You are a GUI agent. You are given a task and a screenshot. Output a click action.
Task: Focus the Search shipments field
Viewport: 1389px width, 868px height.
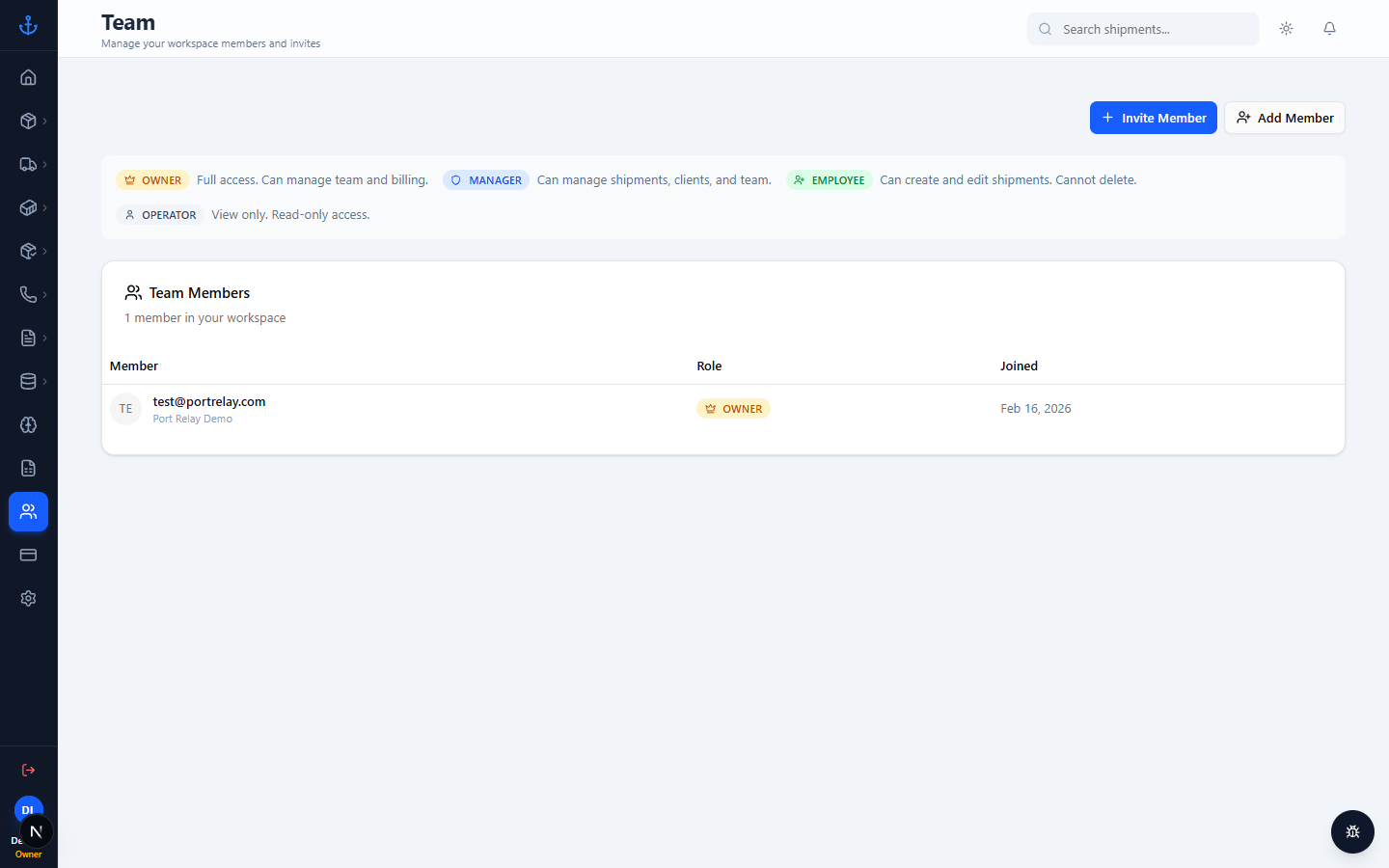[x=1143, y=29]
